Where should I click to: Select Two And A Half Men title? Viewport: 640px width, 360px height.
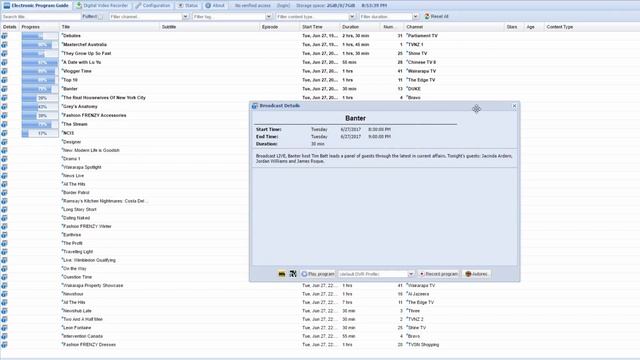pos(83,320)
